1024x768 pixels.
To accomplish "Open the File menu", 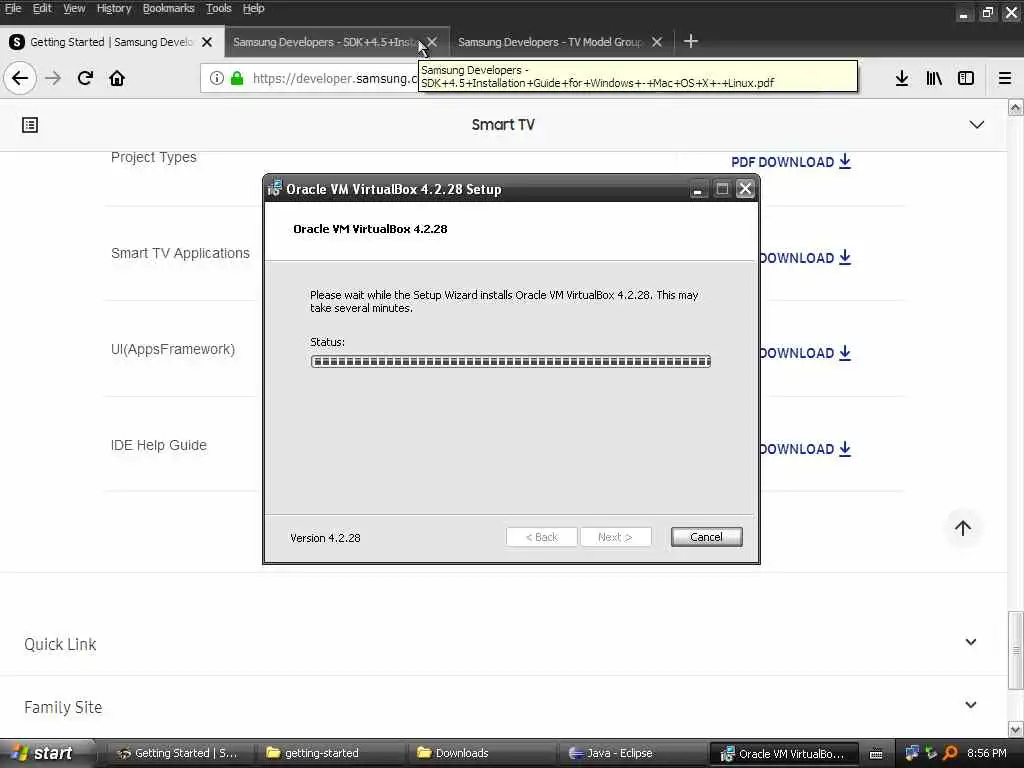I will point(13,8).
